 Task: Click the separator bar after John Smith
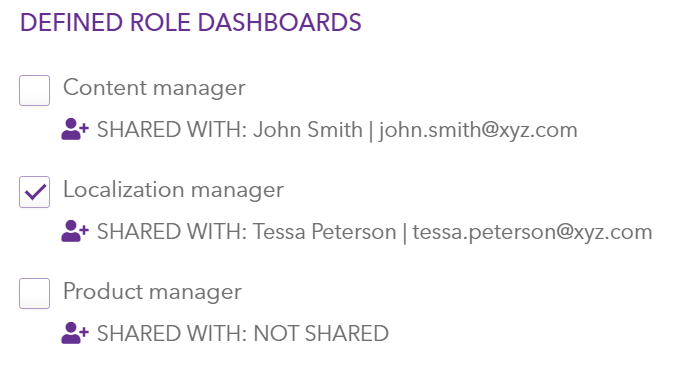pyautogui.click(x=371, y=130)
